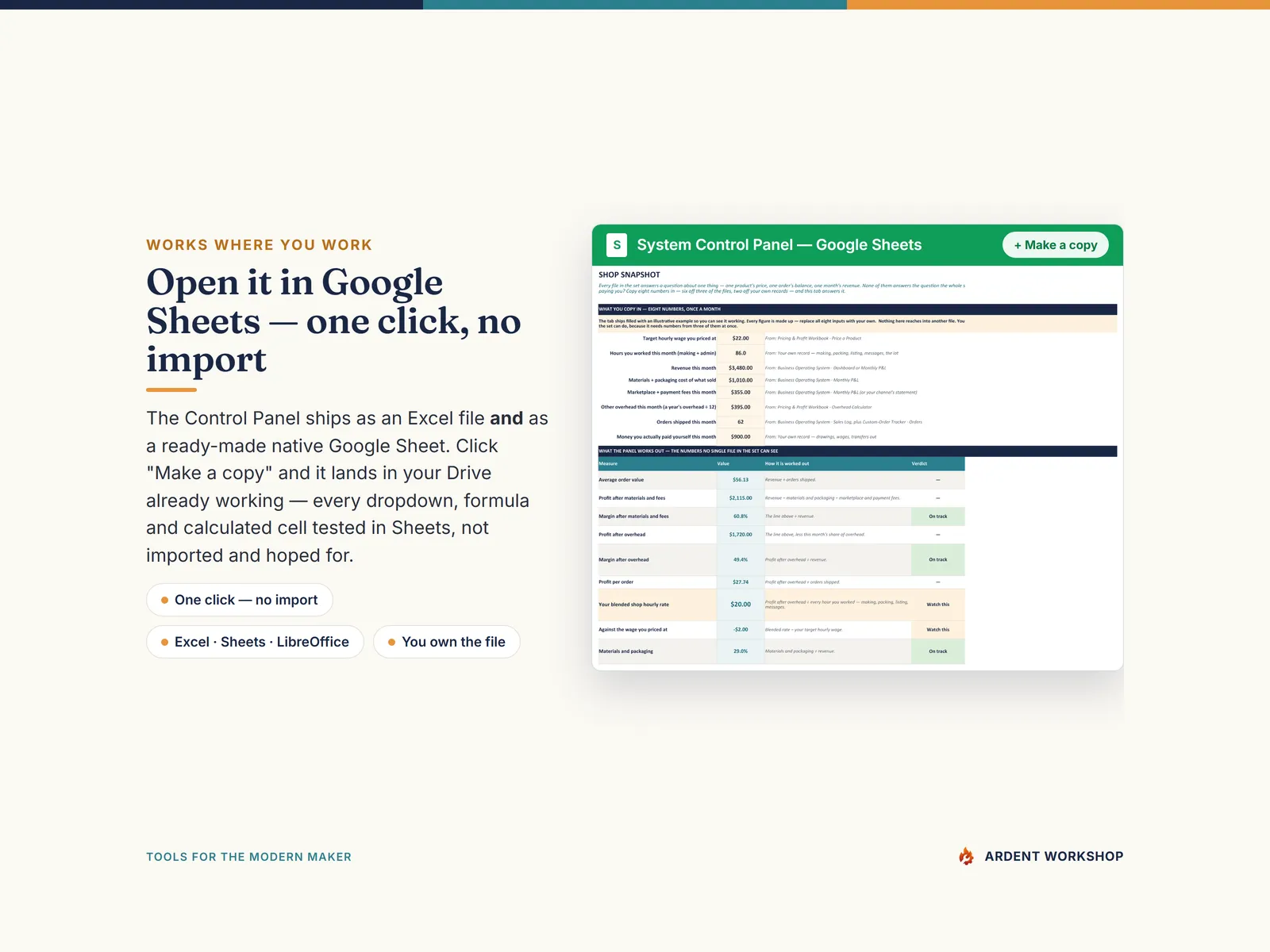Click 'Watch this' verdict for wage priced at
Image resolution: width=1270 pixels, height=952 pixels.
938,630
